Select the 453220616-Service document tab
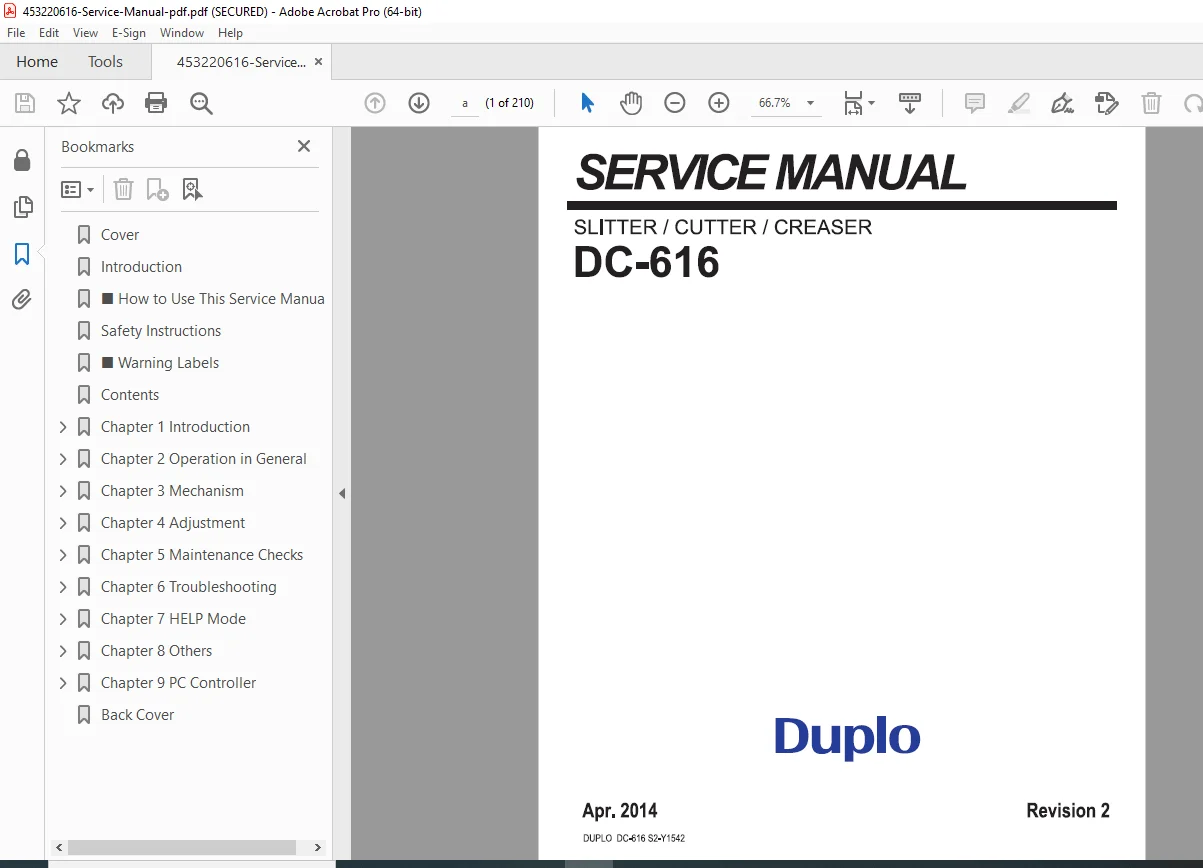 pos(241,62)
